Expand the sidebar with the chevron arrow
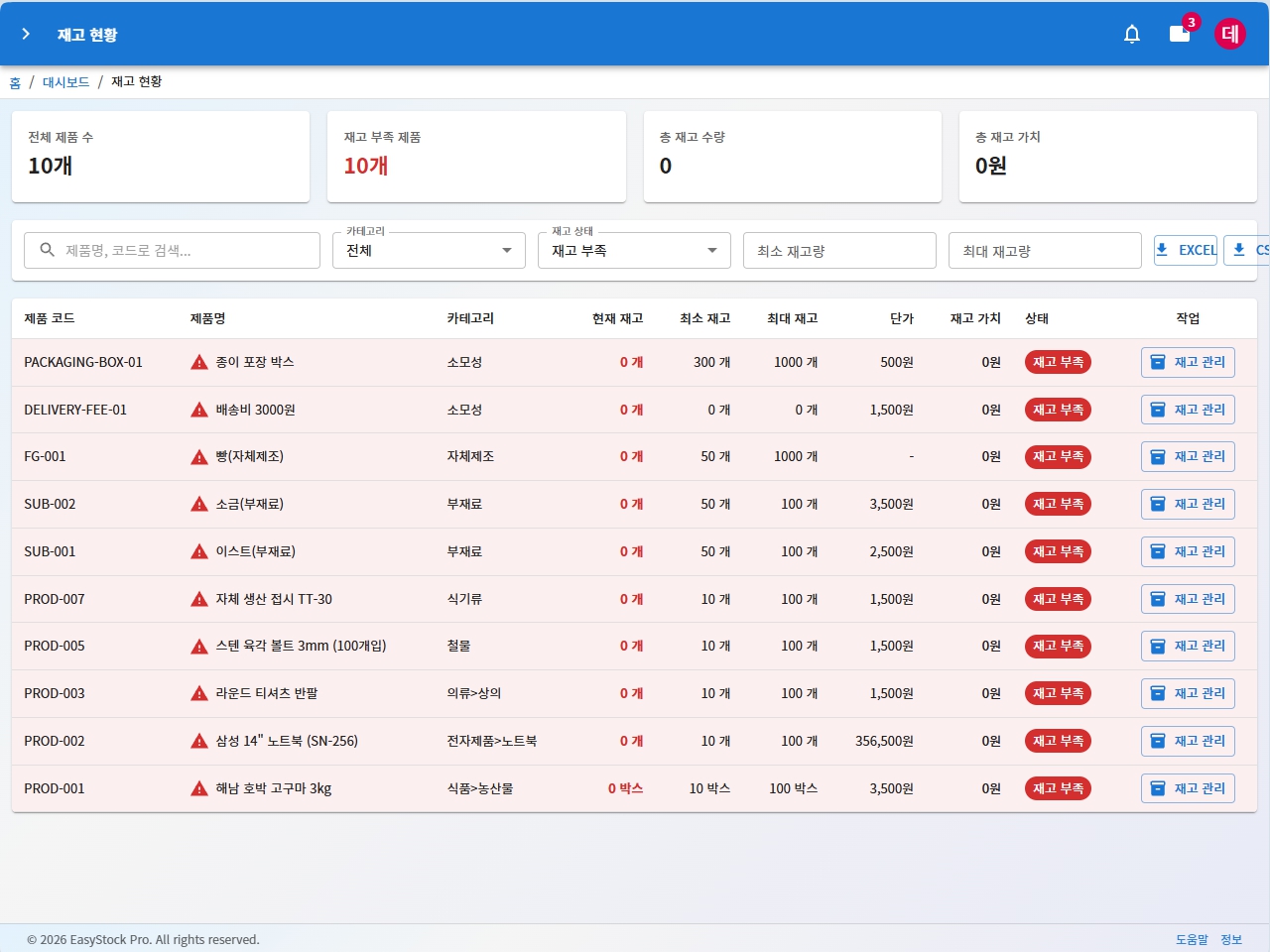This screenshot has height=952, width=1270. (x=26, y=34)
